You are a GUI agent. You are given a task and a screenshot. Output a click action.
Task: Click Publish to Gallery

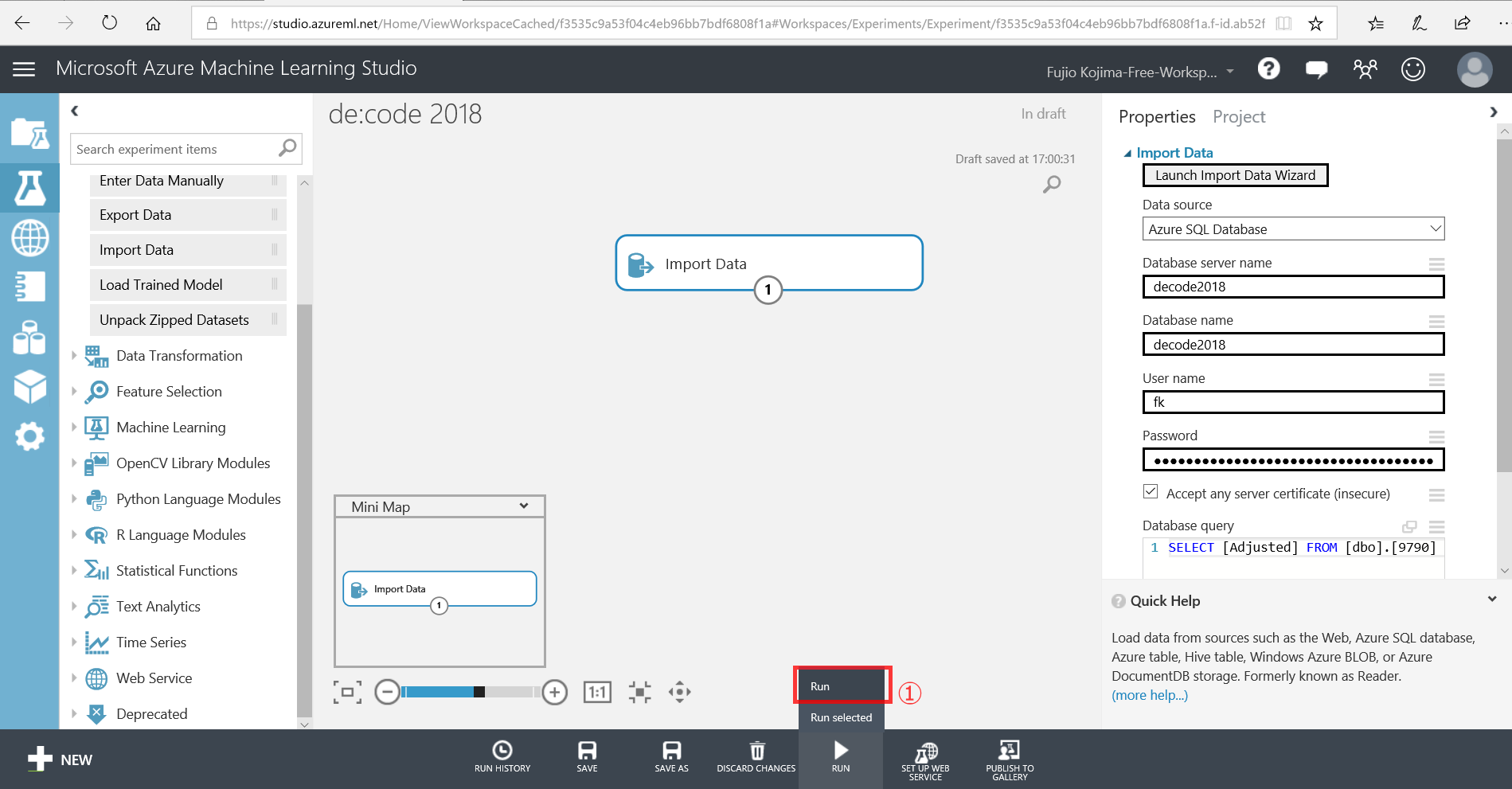pos(1010,760)
